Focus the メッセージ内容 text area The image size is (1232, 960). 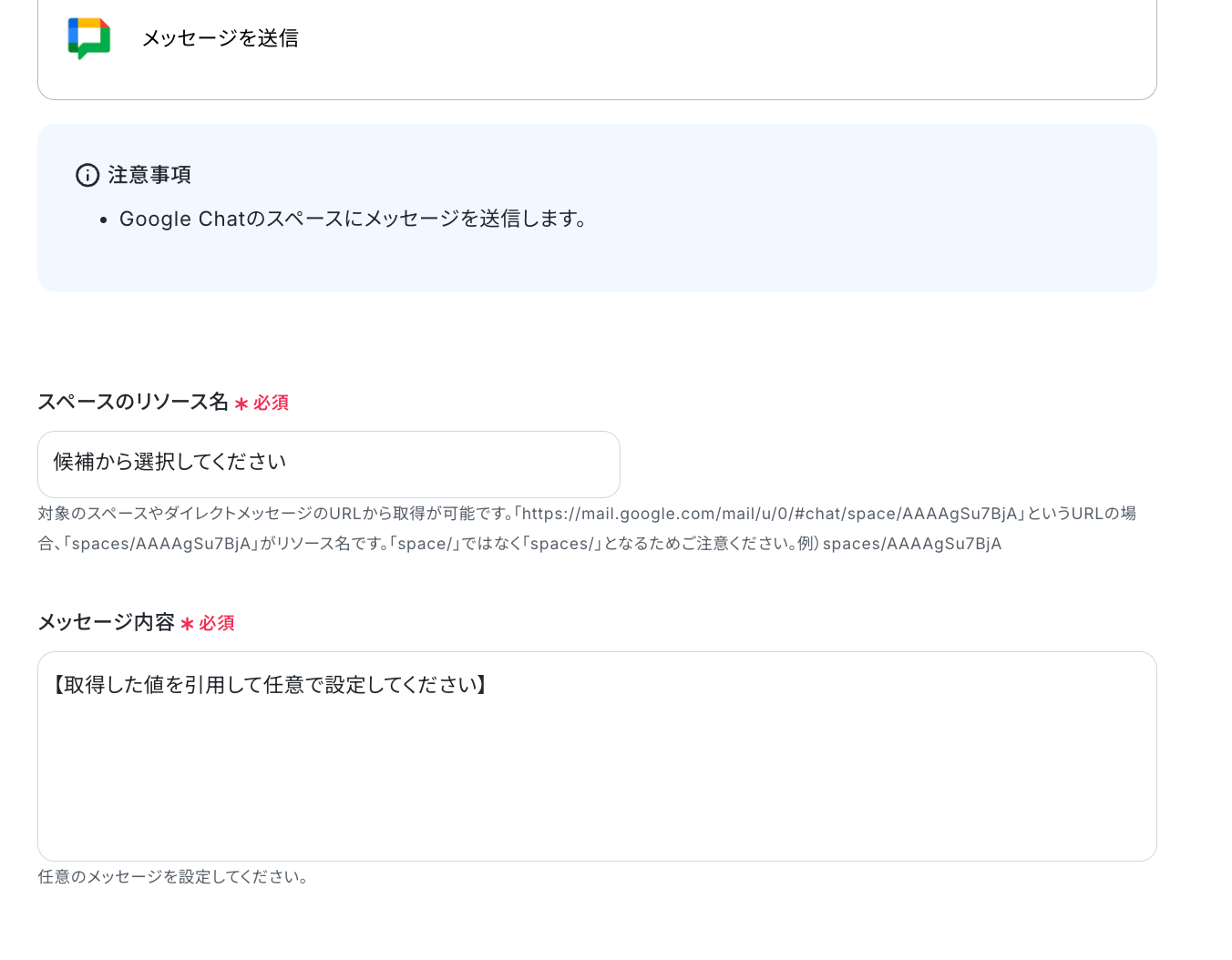click(597, 756)
